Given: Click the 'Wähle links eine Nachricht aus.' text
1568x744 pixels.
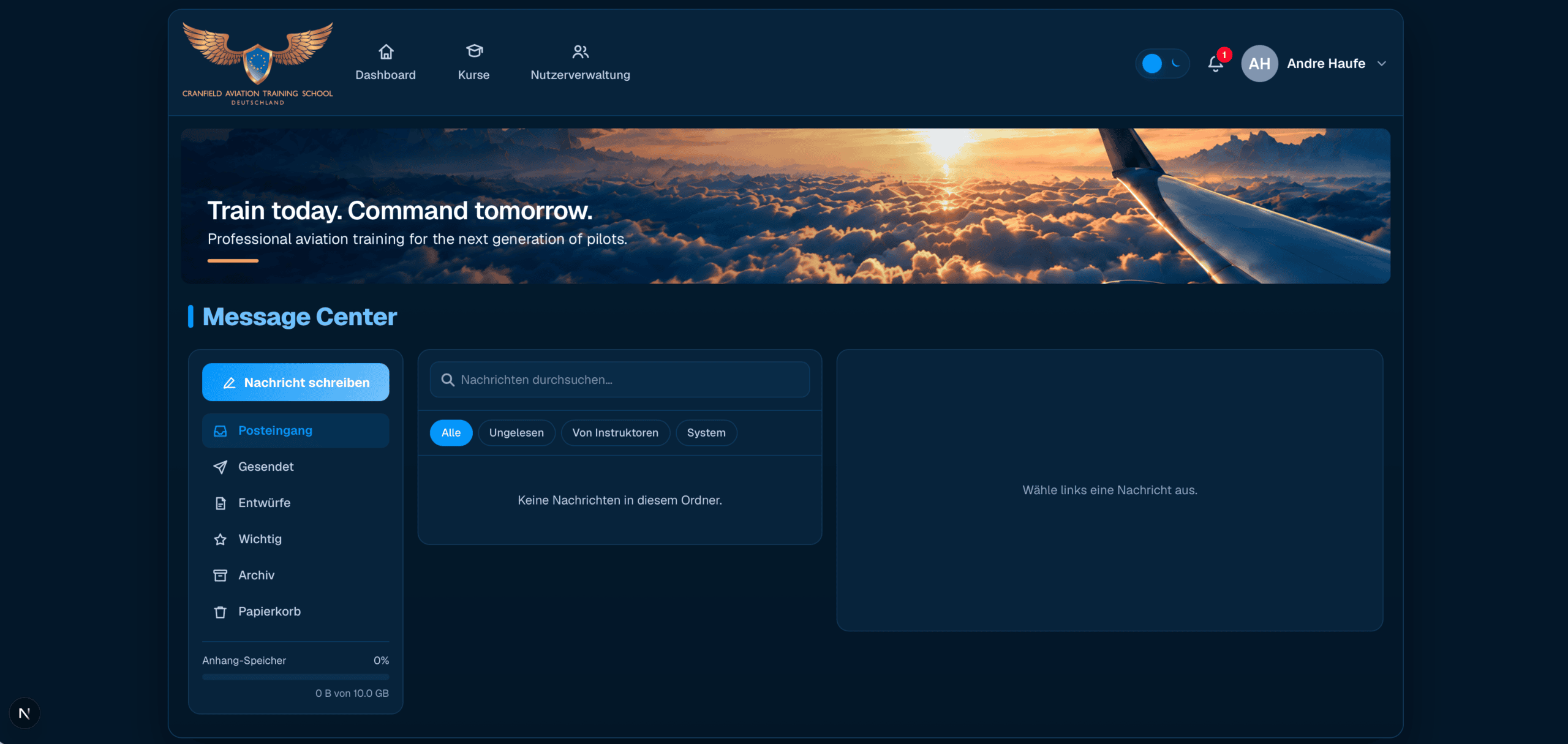Looking at the screenshot, I should click(1110, 490).
